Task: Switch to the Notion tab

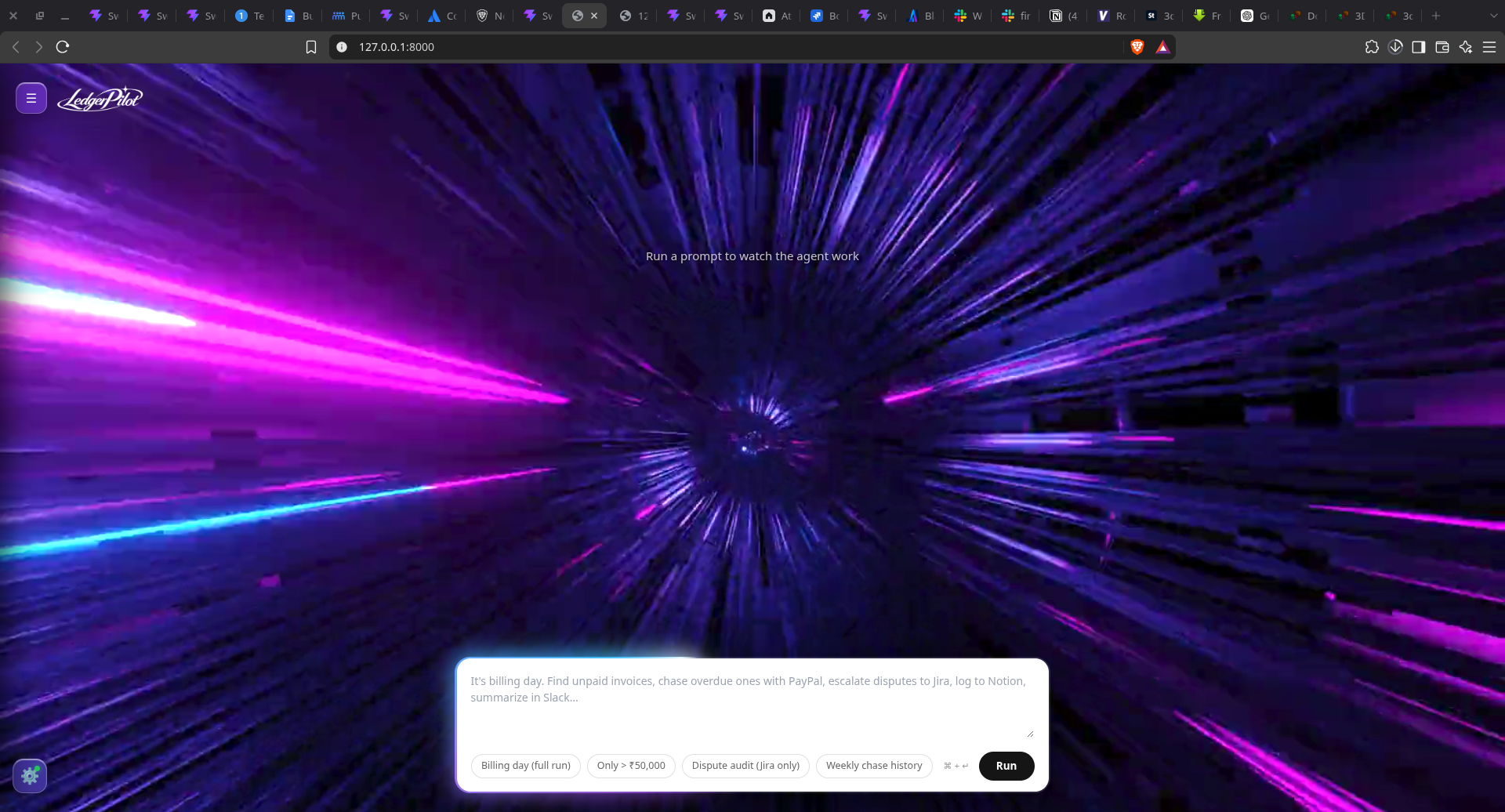Action: (x=1064, y=16)
